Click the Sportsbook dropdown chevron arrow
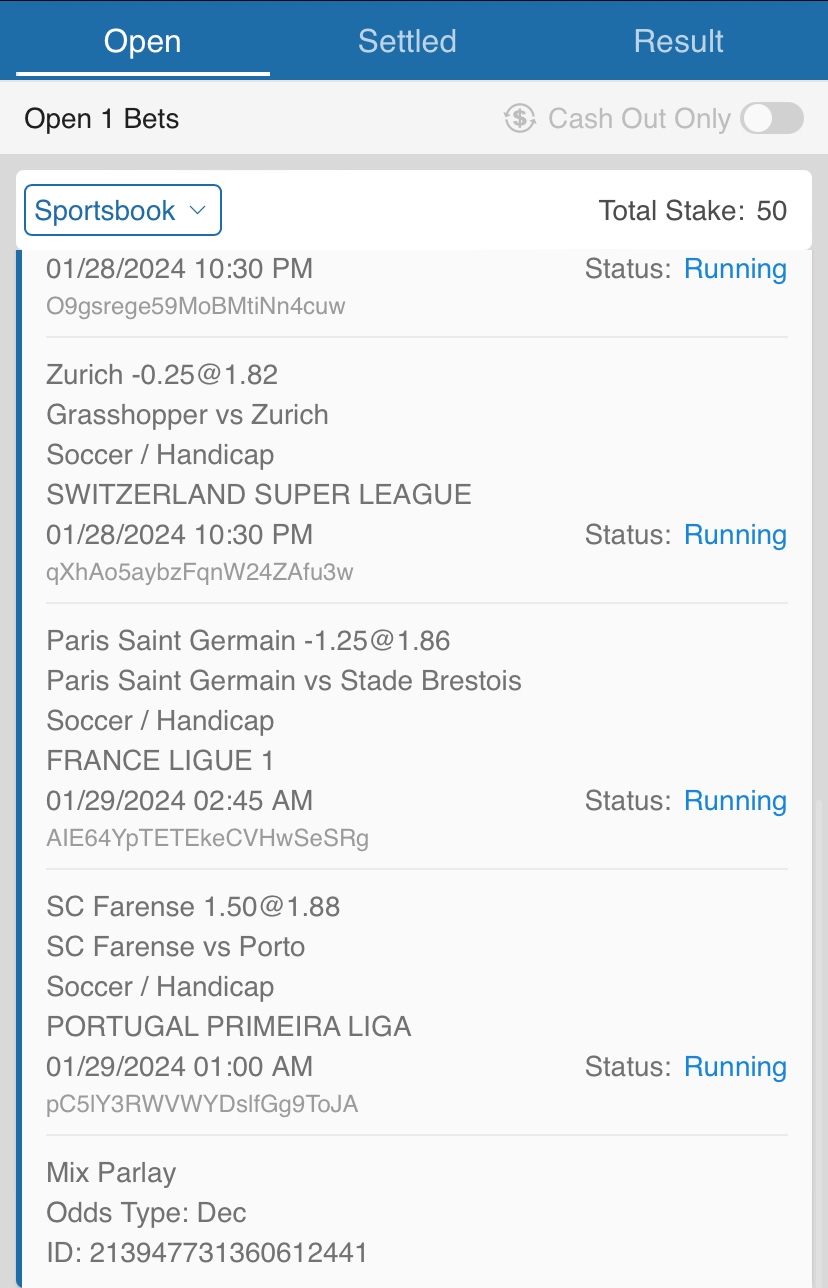The width and height of the screenshot is (828, 1288). pyautogui.click(x=198, y=211)
